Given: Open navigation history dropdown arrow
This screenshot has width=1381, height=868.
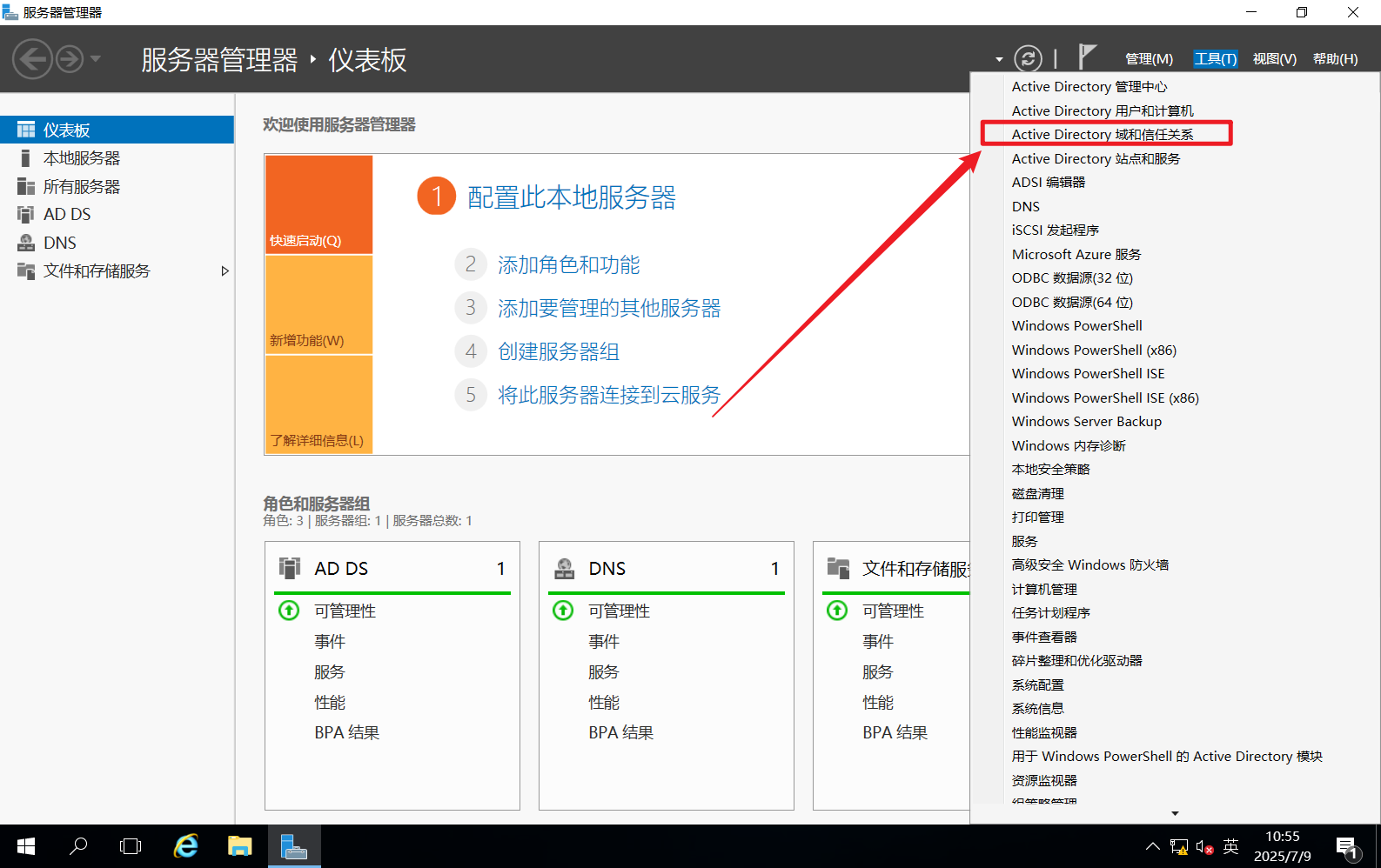Looking at the screenshot, I should (96, 59).
